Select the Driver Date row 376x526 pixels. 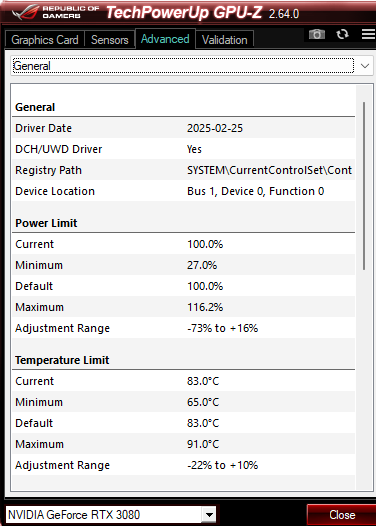pos(183,128)
